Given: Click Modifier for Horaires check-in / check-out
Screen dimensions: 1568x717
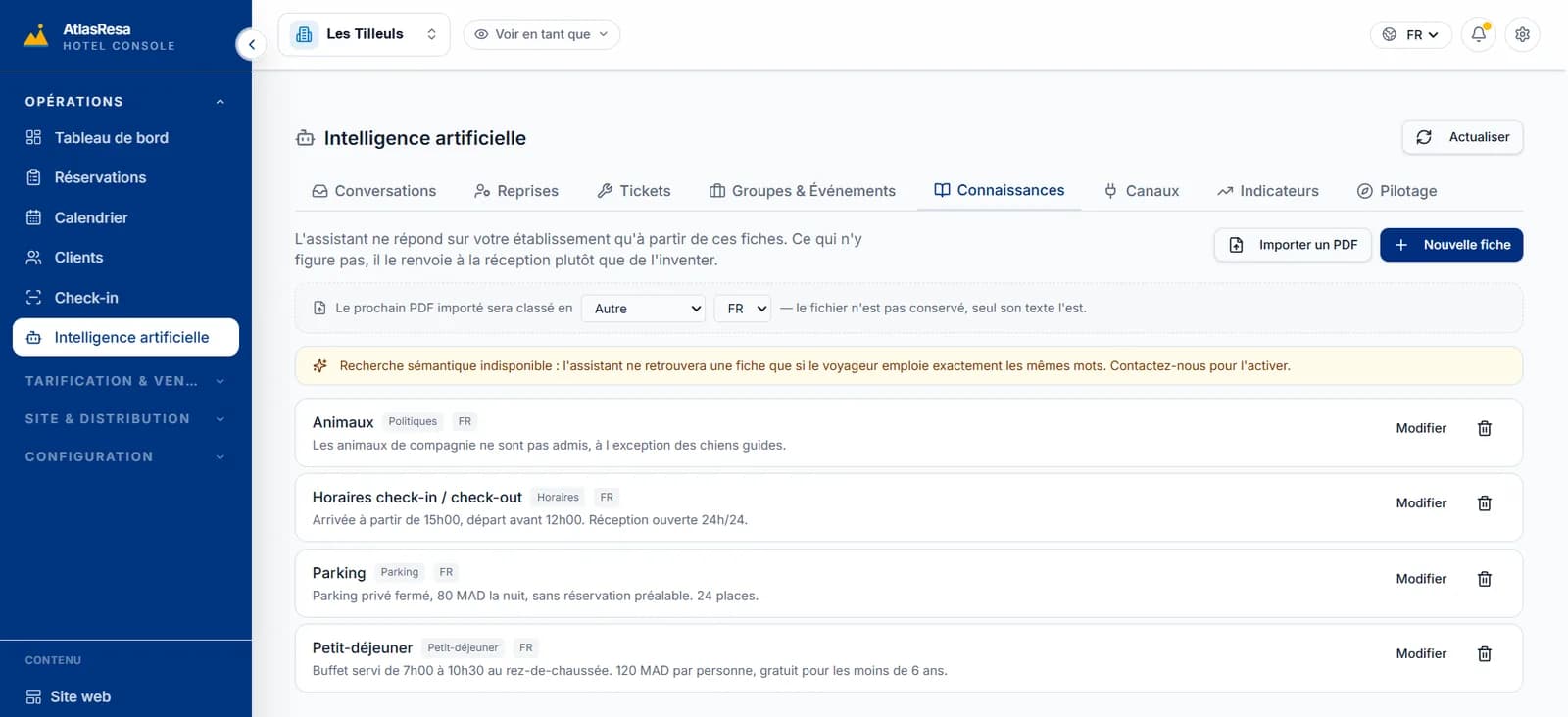Looking at the screenshot, I should click(1421, 503).
